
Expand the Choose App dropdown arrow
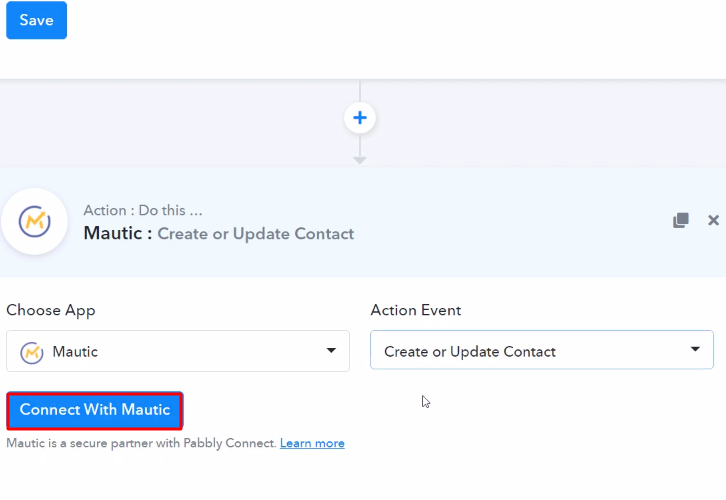tap(331, 351)
